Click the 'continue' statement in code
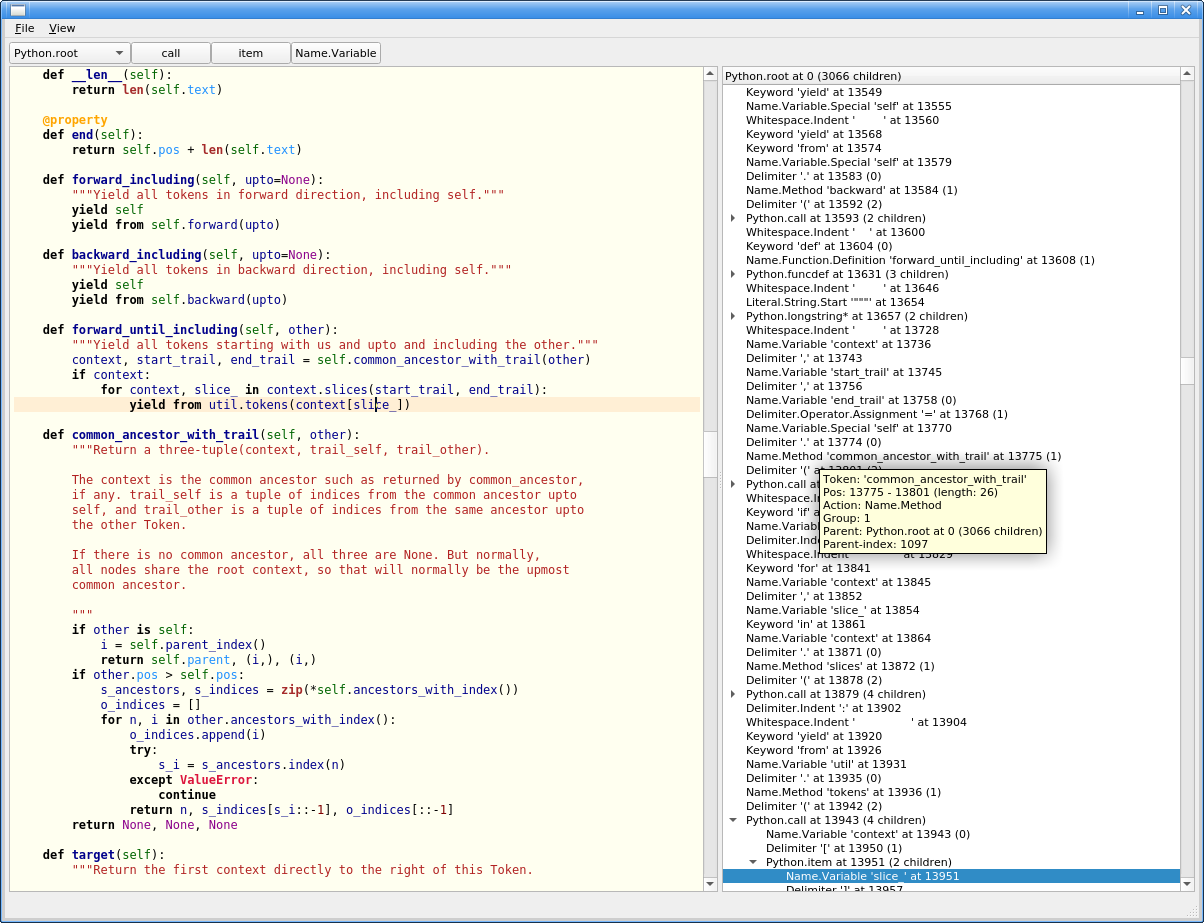This screenshot has width=1204, height=923. point(187,795)
